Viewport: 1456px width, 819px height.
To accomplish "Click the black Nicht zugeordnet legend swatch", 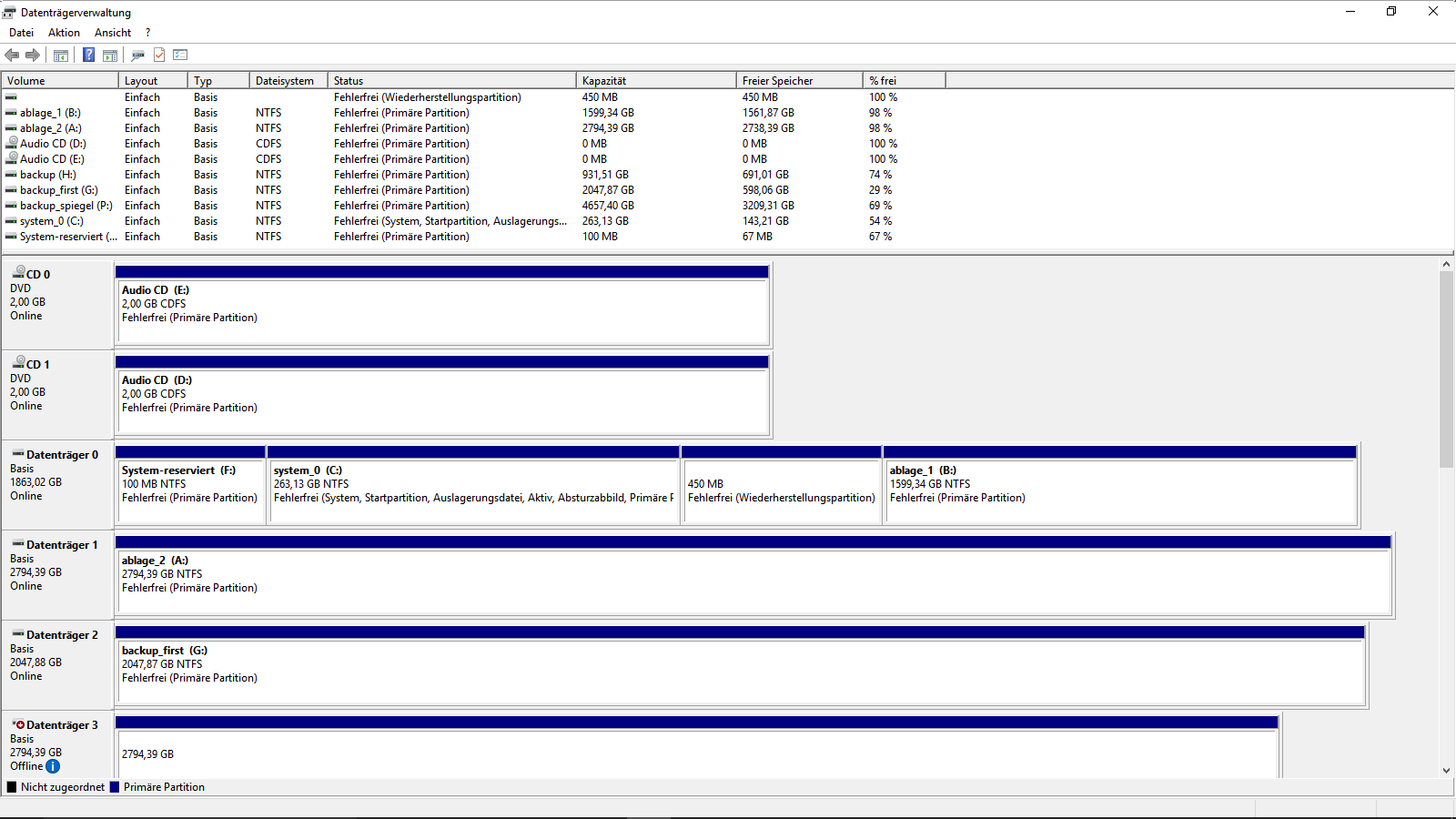I will point(12,787).
